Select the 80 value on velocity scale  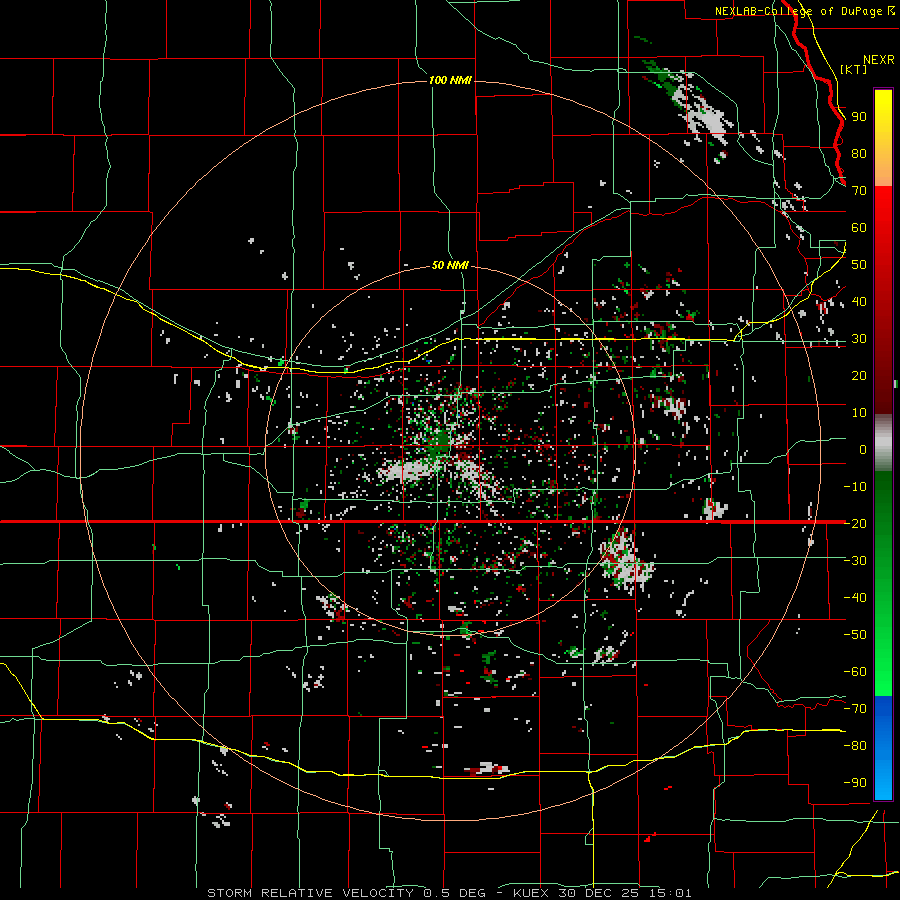859,154
